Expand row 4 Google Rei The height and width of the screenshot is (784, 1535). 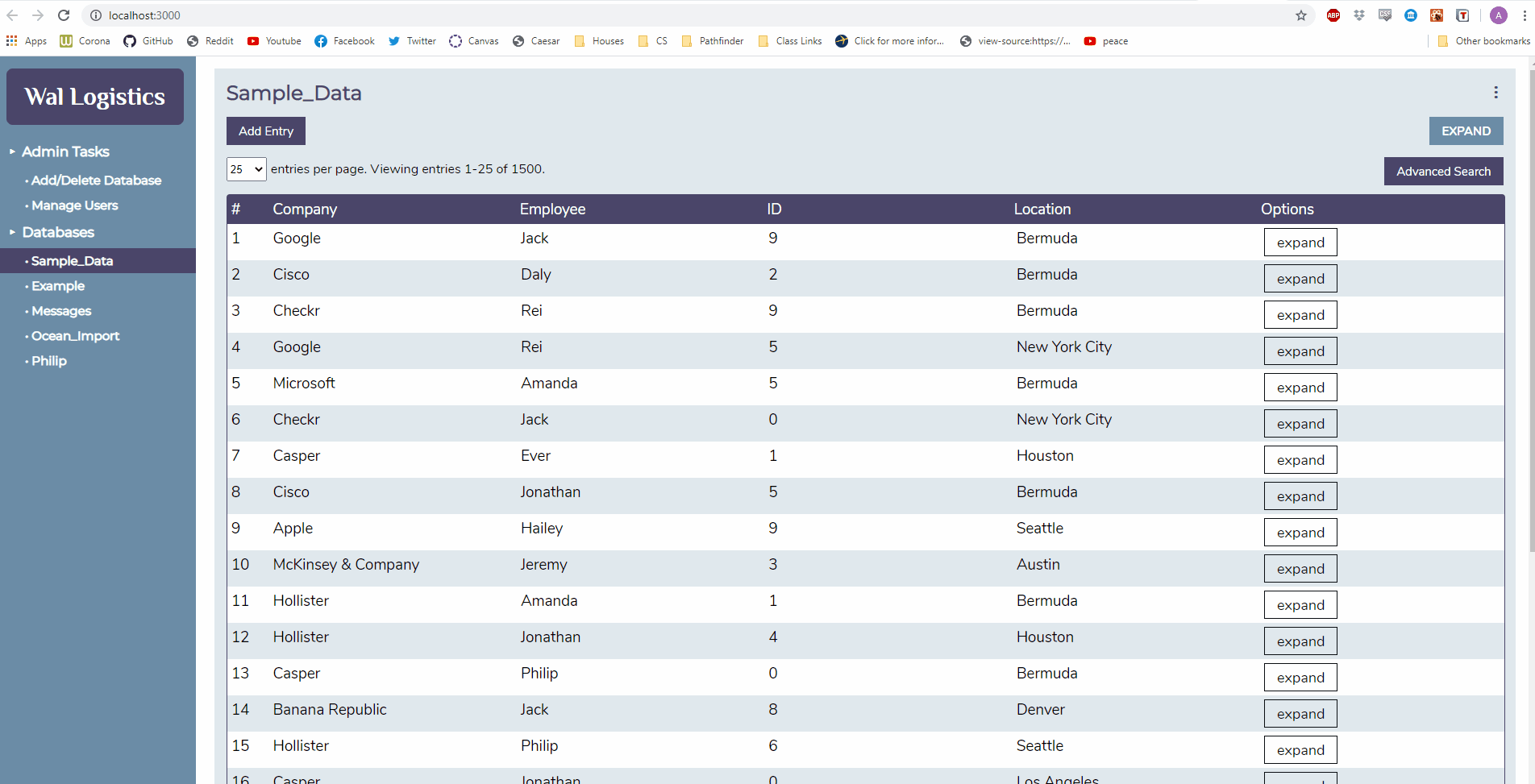(1300, 351)
